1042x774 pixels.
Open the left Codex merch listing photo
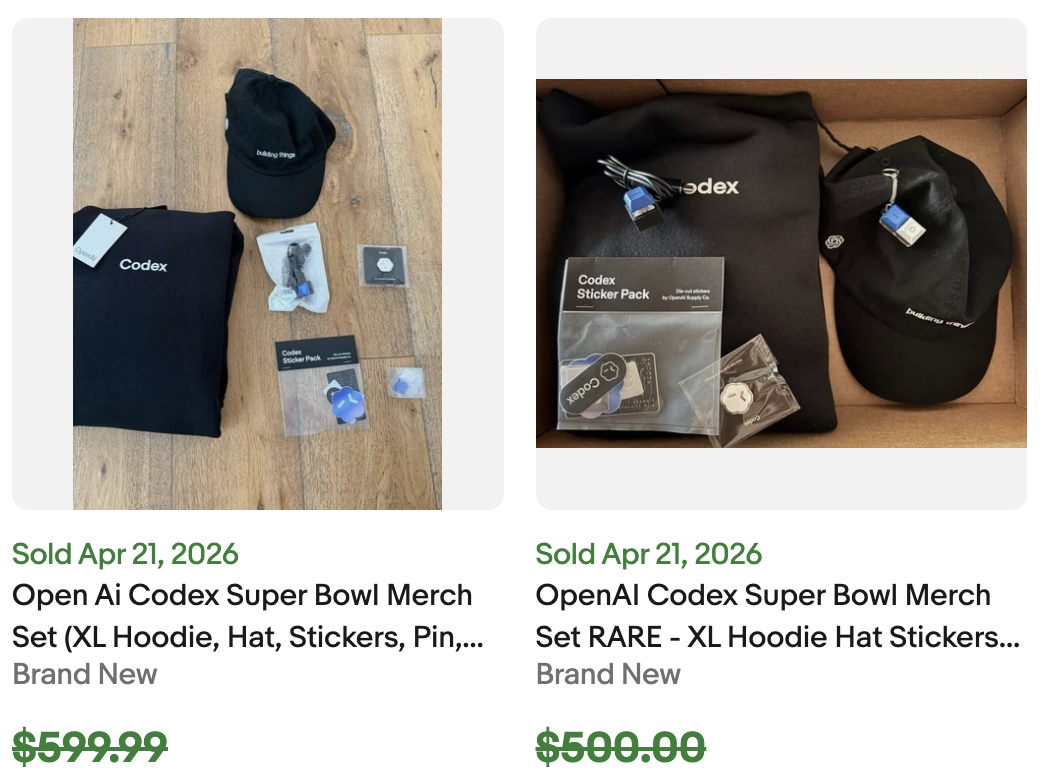click(x=257, y=262)
